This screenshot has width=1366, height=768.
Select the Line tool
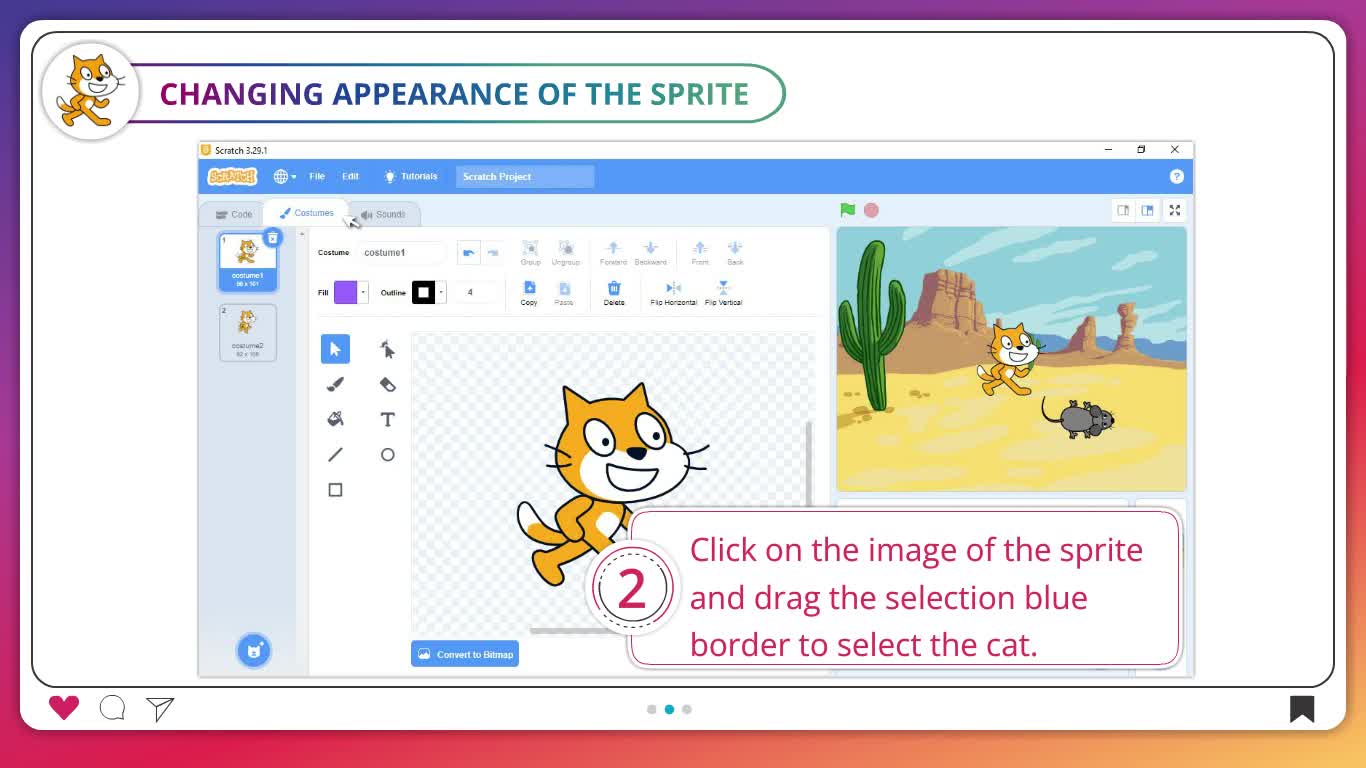tap(335, 454)
